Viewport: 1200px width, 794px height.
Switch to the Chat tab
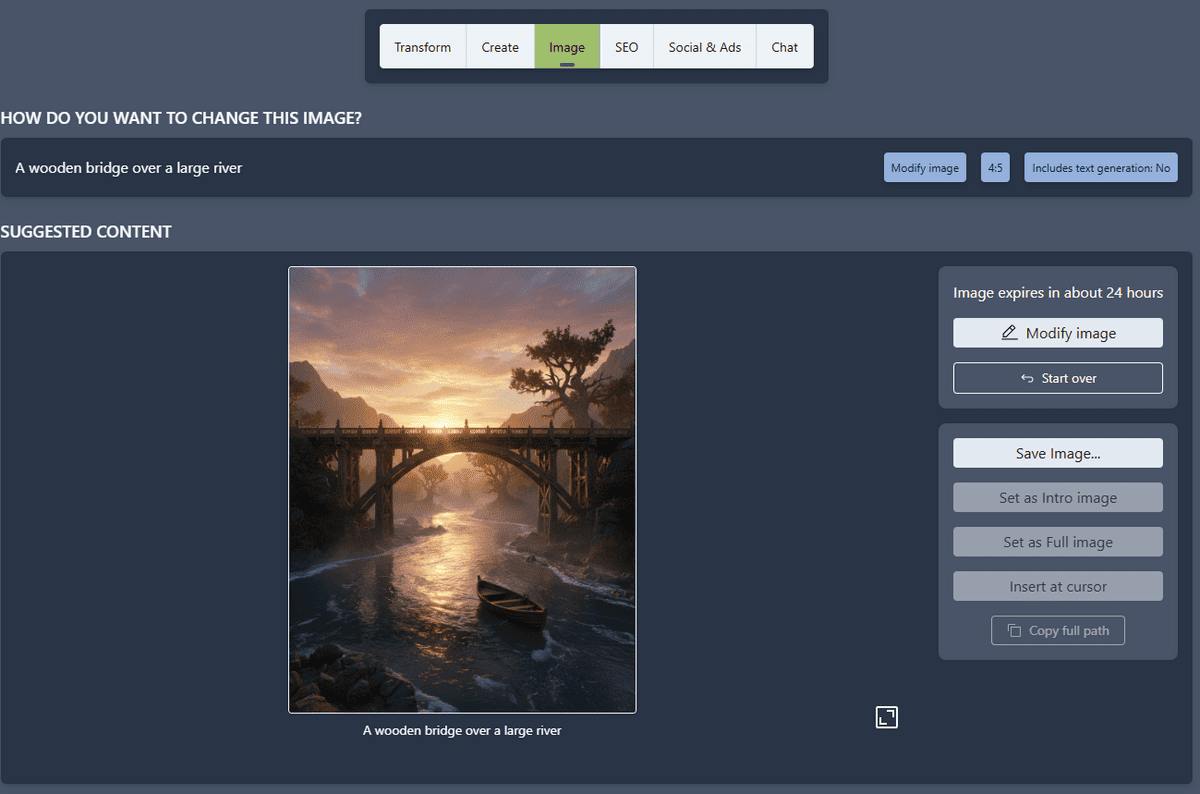[x=785, y=47]
